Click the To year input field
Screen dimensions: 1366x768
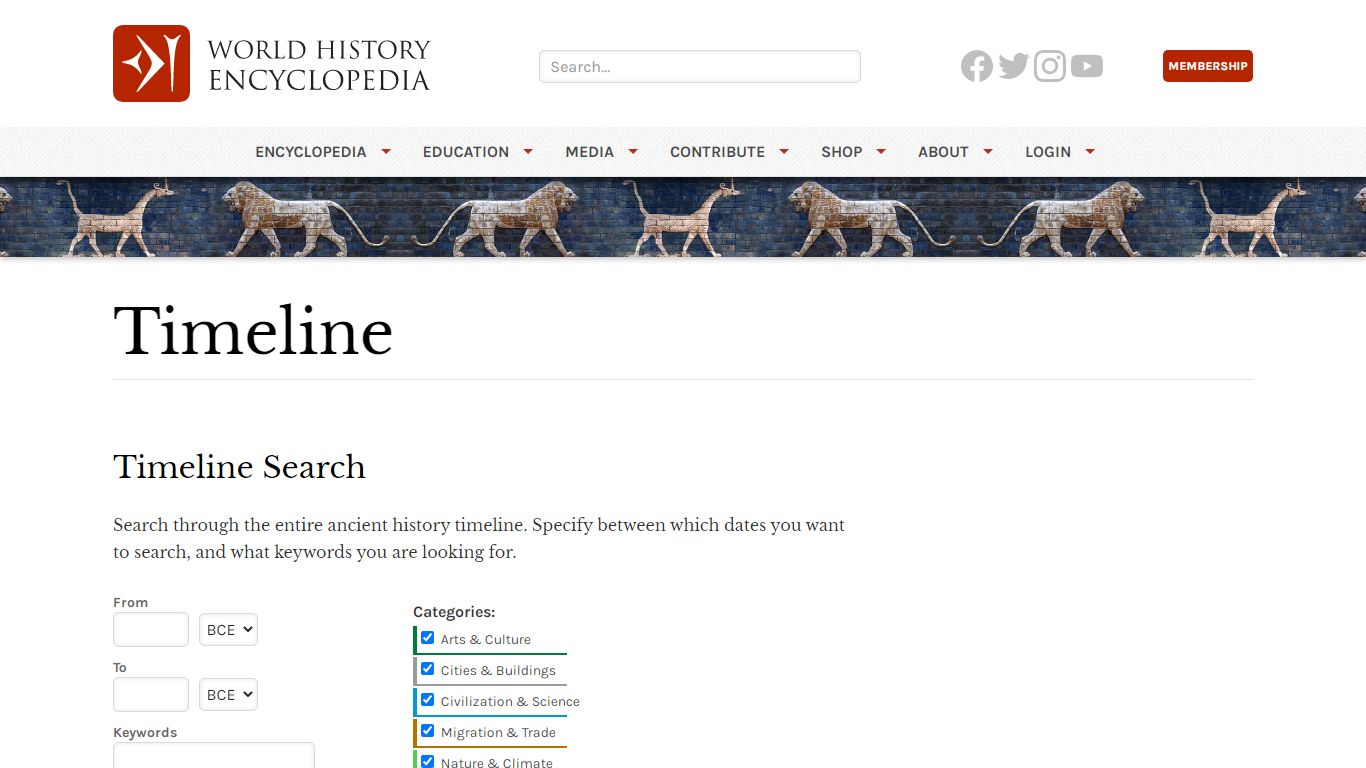click(x=151, y=695)
